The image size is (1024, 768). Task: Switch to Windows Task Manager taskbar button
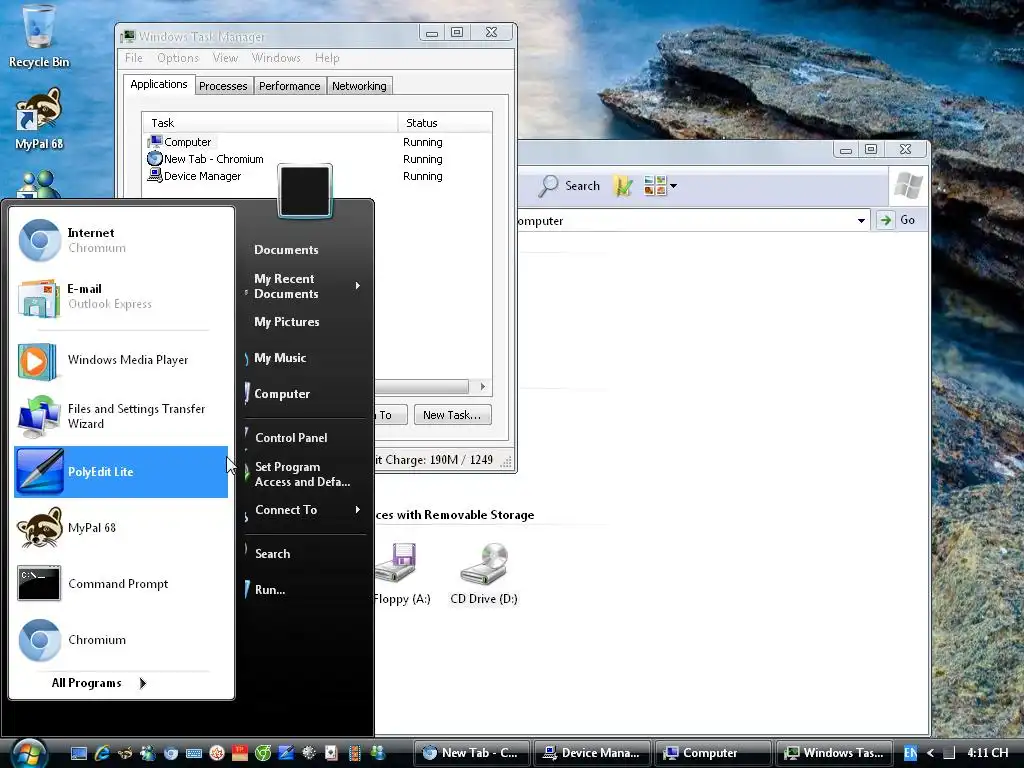point(833,753)
